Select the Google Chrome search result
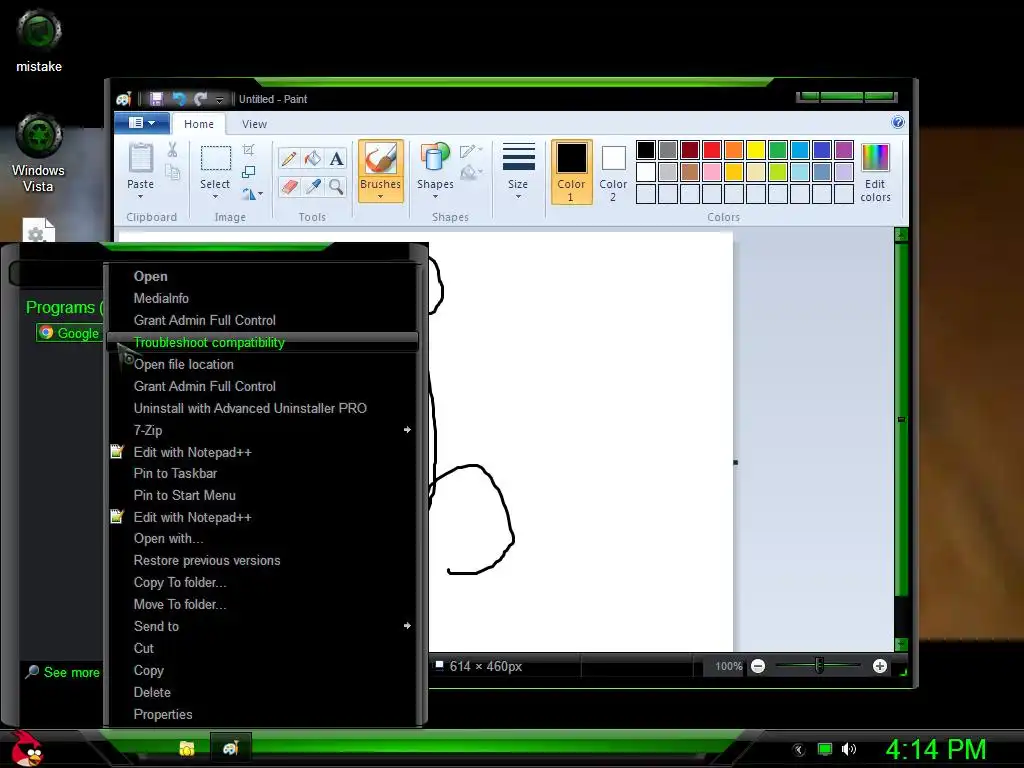1024x768 pixels. point(69,333)
